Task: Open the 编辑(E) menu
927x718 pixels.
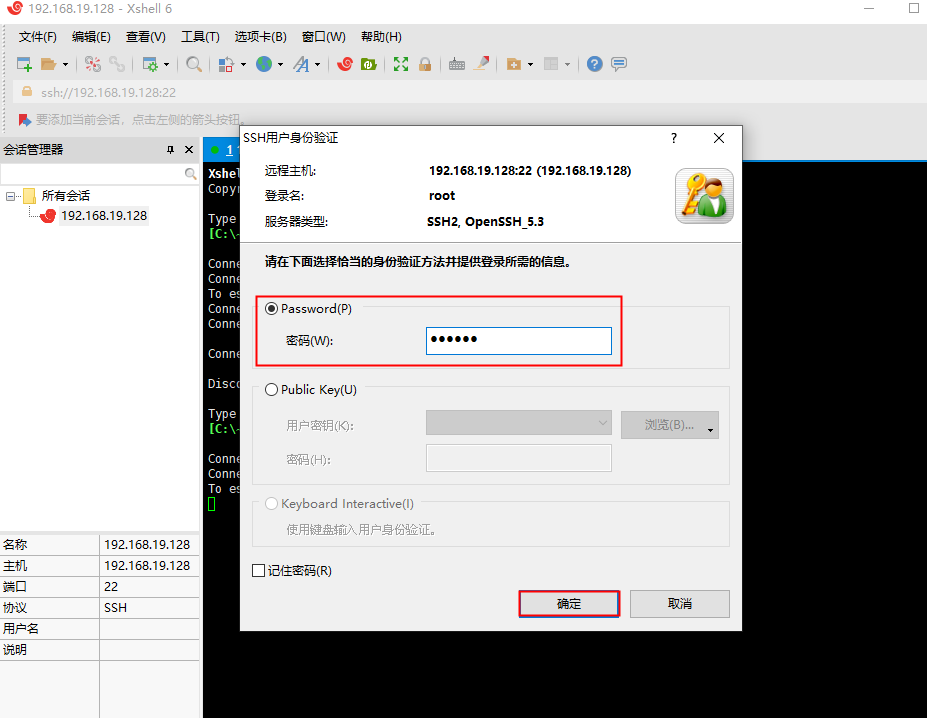Action: pyautogui.click(x=91, y=37)
